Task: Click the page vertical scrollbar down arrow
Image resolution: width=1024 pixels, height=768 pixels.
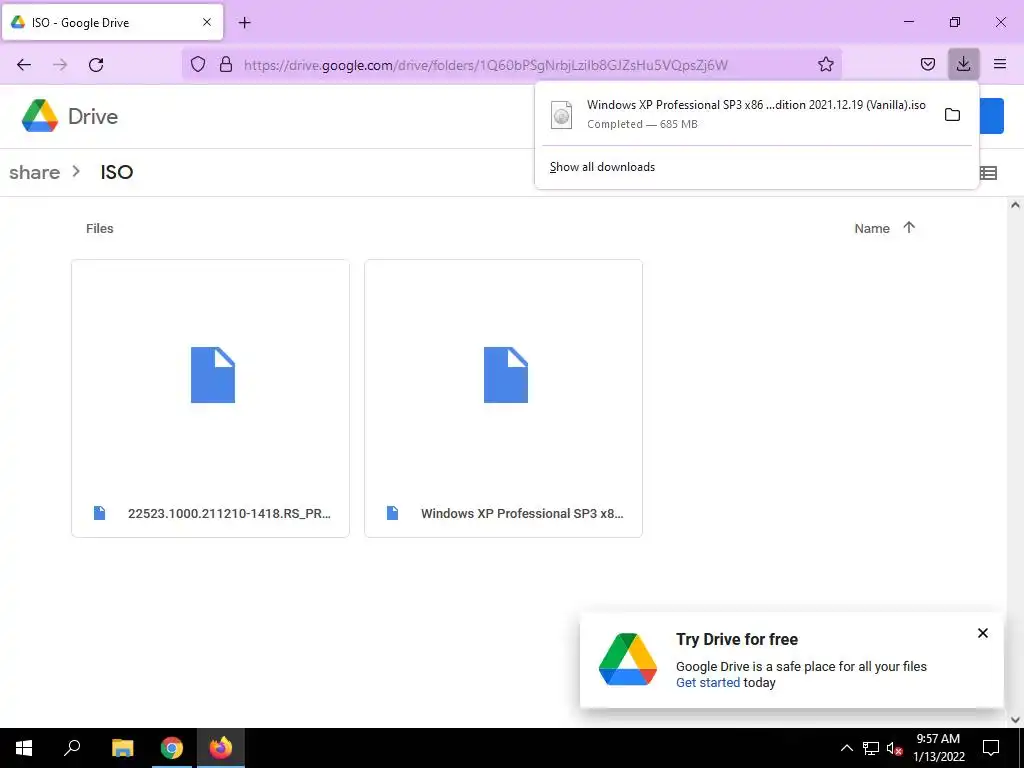Action: pyautogui.click(x=1015, y=720)
